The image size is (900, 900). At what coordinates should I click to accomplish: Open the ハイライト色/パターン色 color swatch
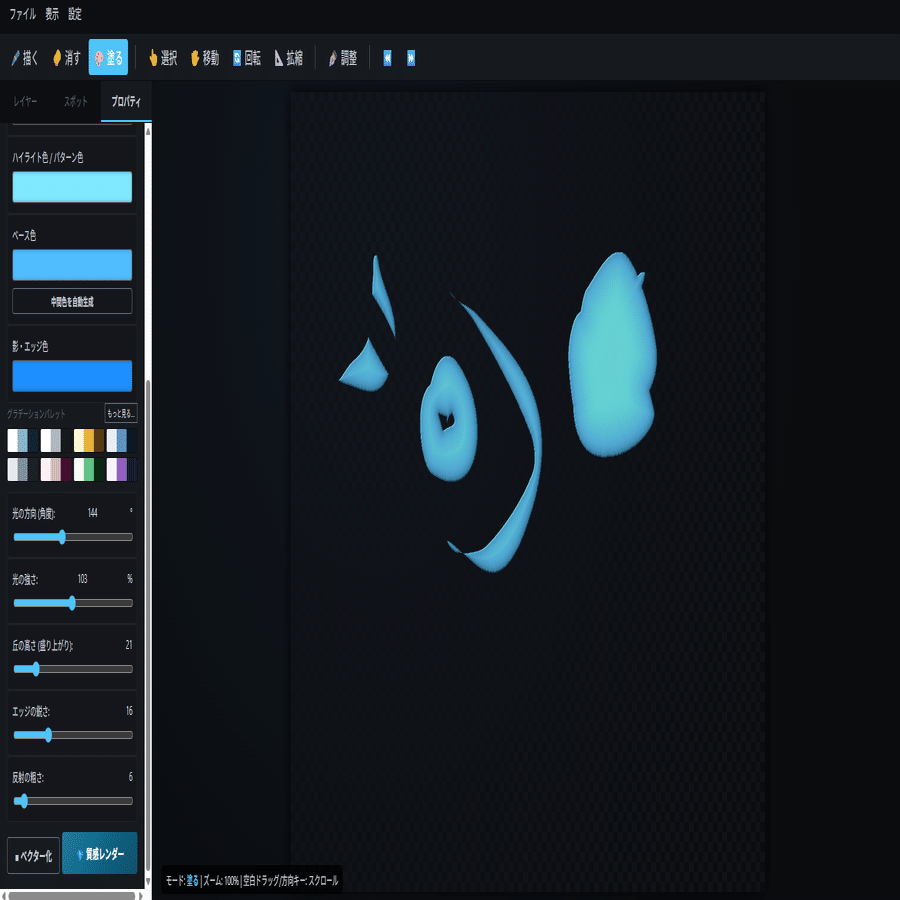coord(72,187)
